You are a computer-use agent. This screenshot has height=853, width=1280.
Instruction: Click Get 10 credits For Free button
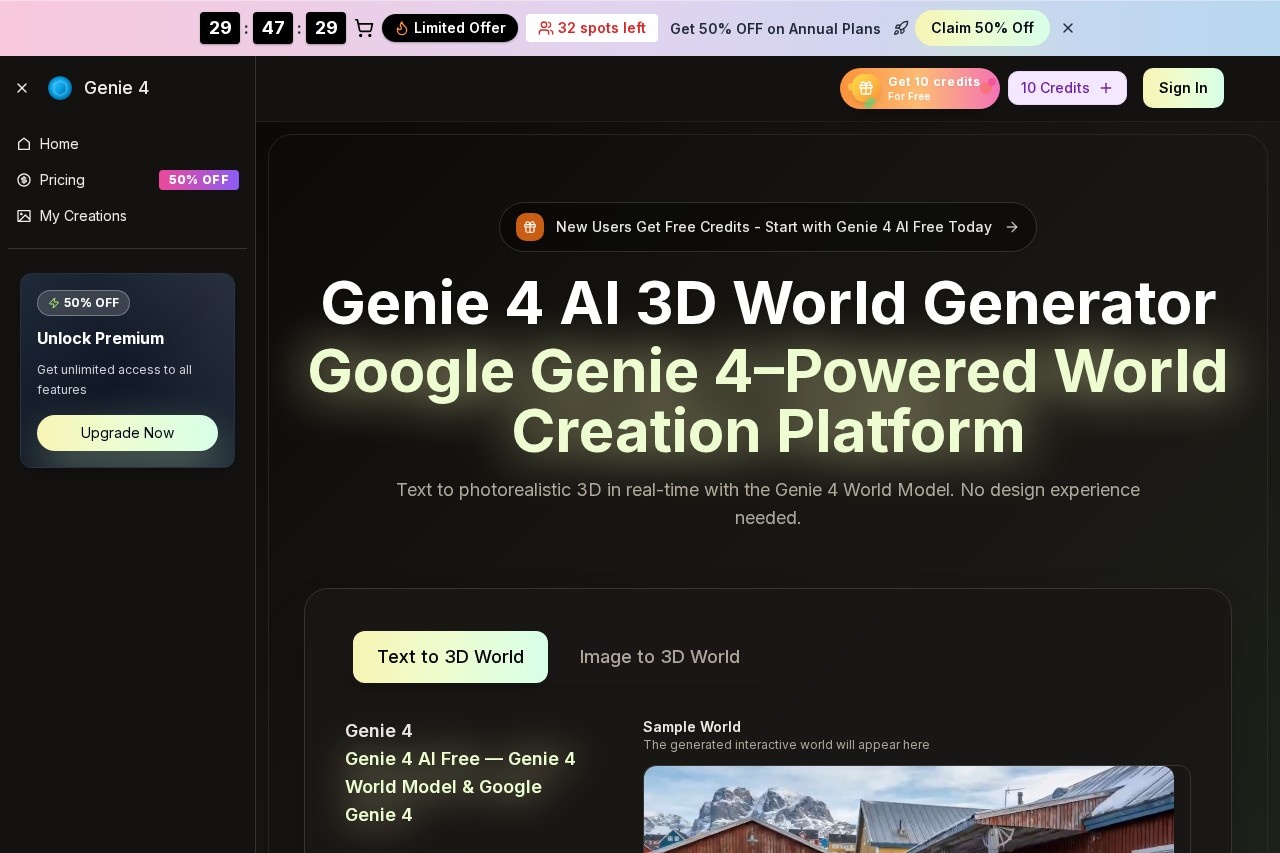tap(920, 88)
